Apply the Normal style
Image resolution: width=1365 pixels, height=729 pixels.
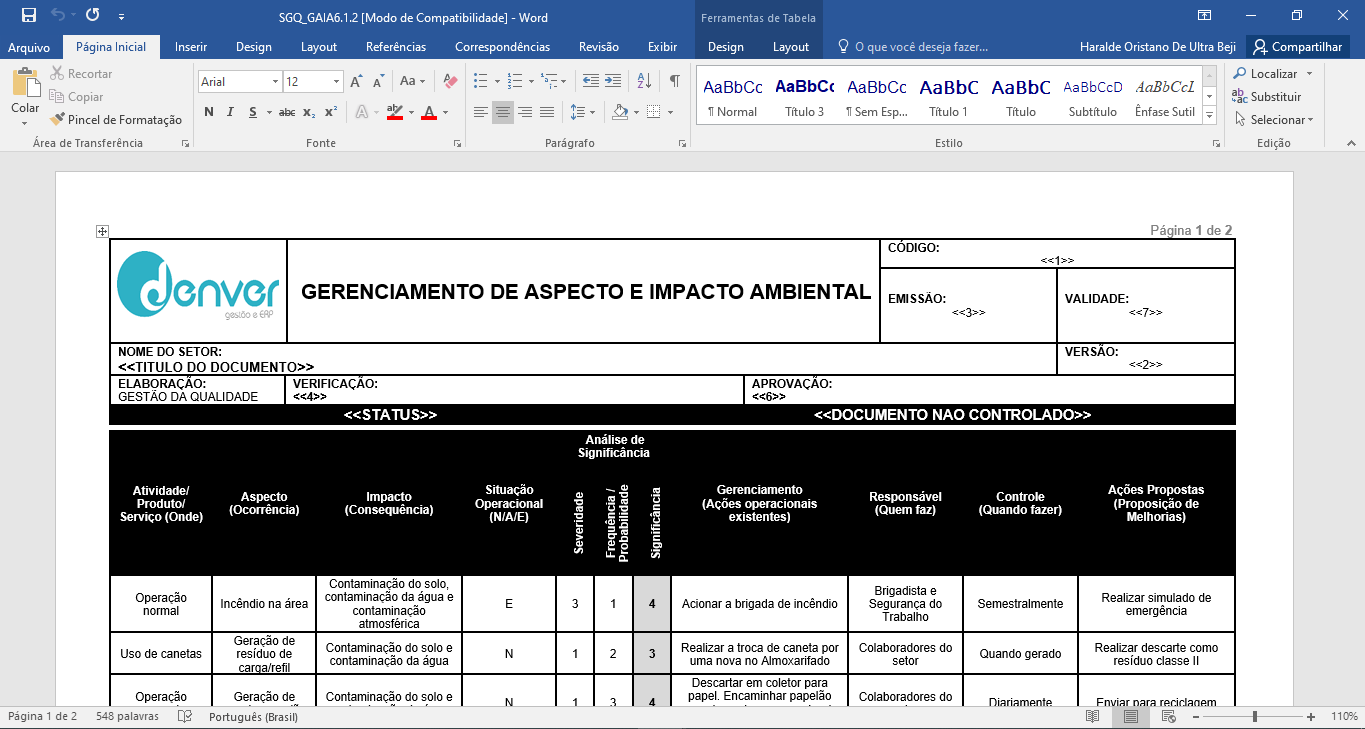(733, 98)
